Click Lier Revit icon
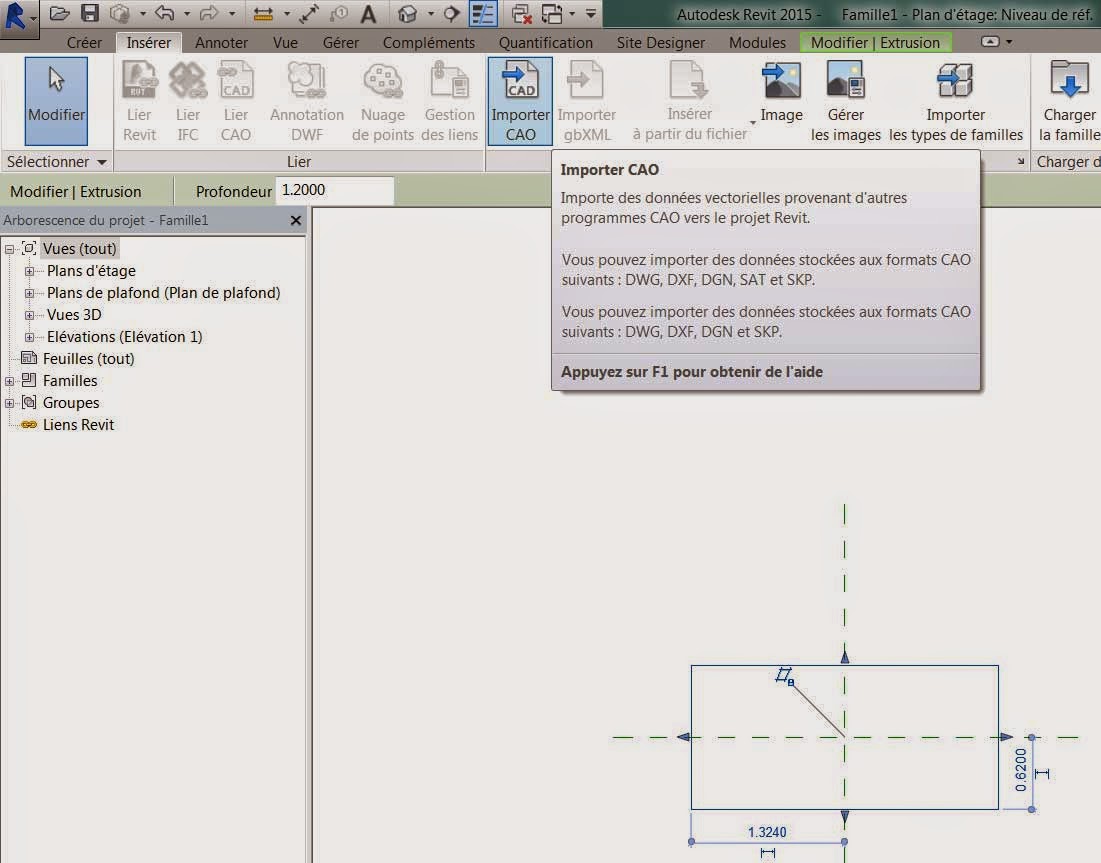Image resolution: width=1101 pixels, height=863 pixels. pyautogui.click(x=139, y=100)
